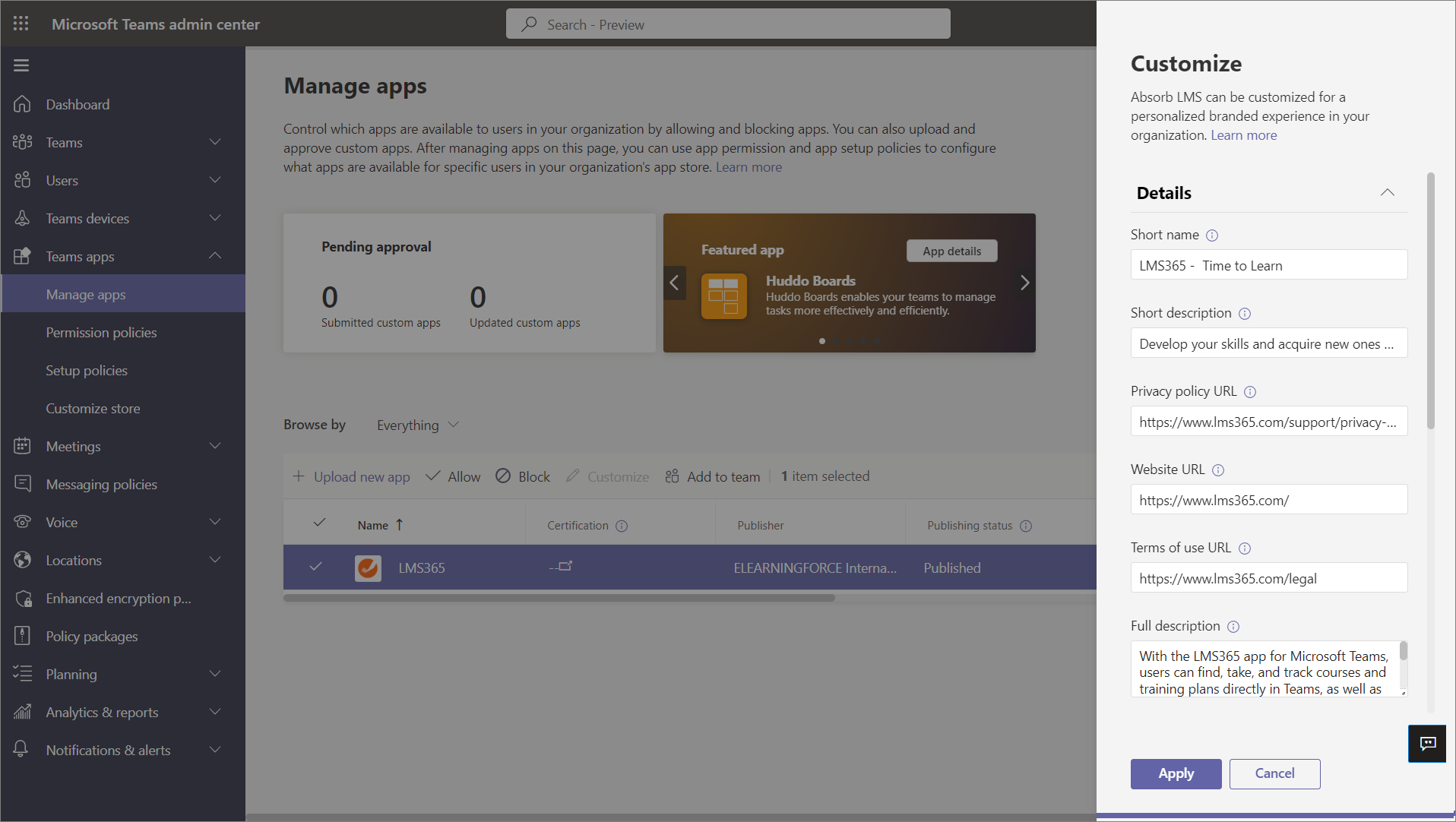The height and width of the screenshot is (822, 1456).
Task: Click the Cancel button
Action: [1274, 773]
